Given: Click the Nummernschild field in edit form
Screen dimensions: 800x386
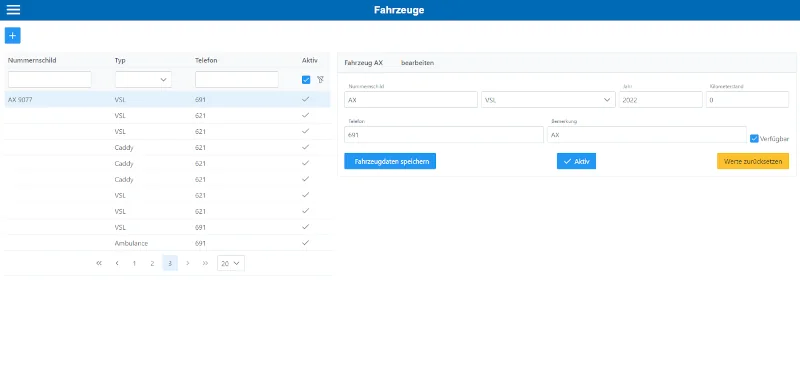Looking at the screenshot, I should 411,100.
